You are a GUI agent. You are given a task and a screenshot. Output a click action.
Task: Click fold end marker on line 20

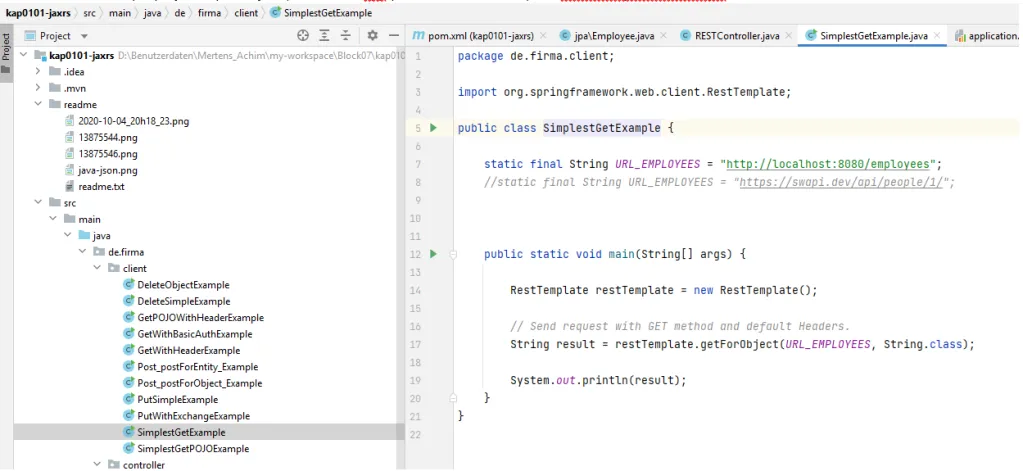[453, 397]
